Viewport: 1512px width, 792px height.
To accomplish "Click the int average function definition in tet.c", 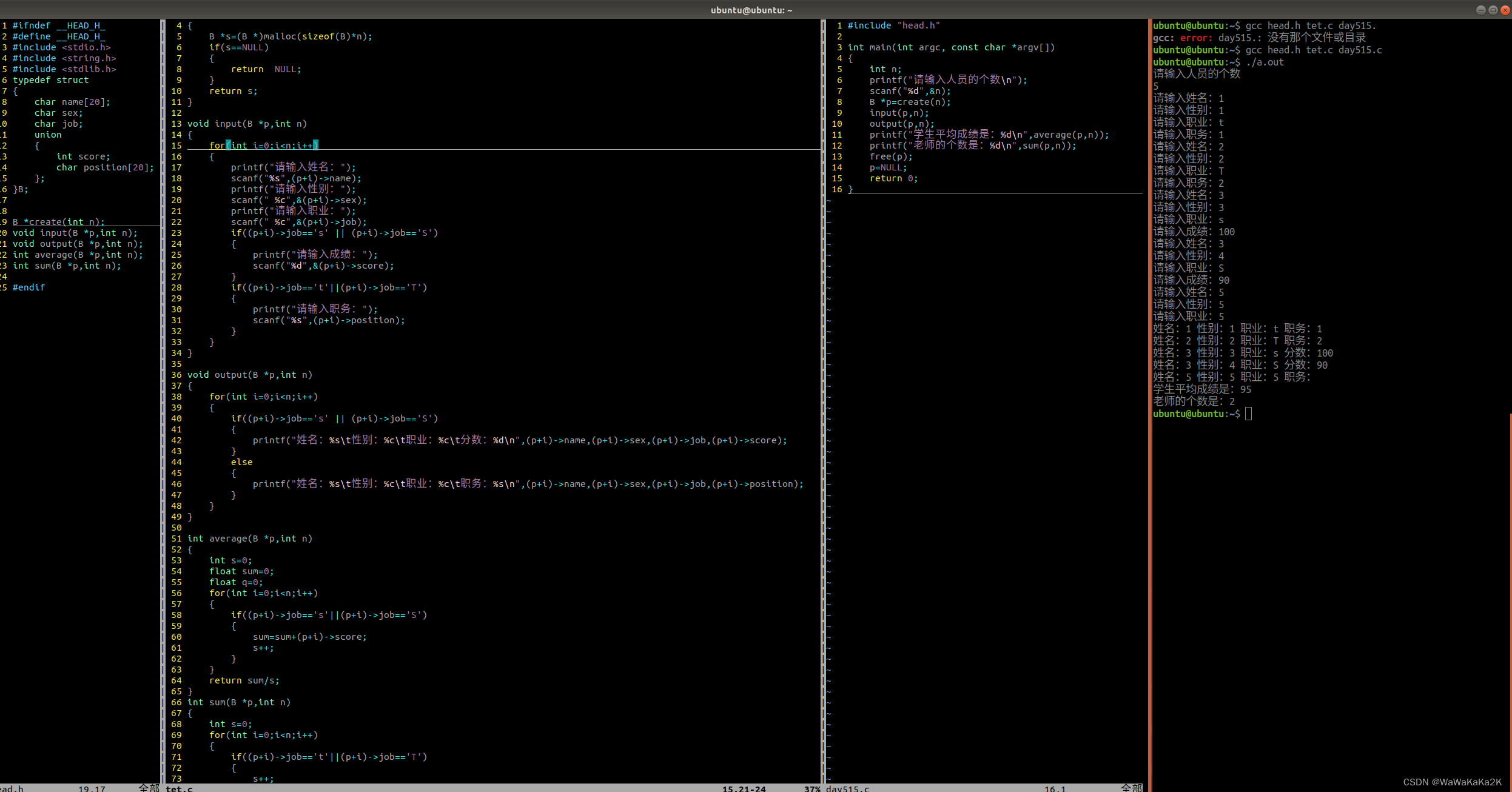I will coord(249,539).
